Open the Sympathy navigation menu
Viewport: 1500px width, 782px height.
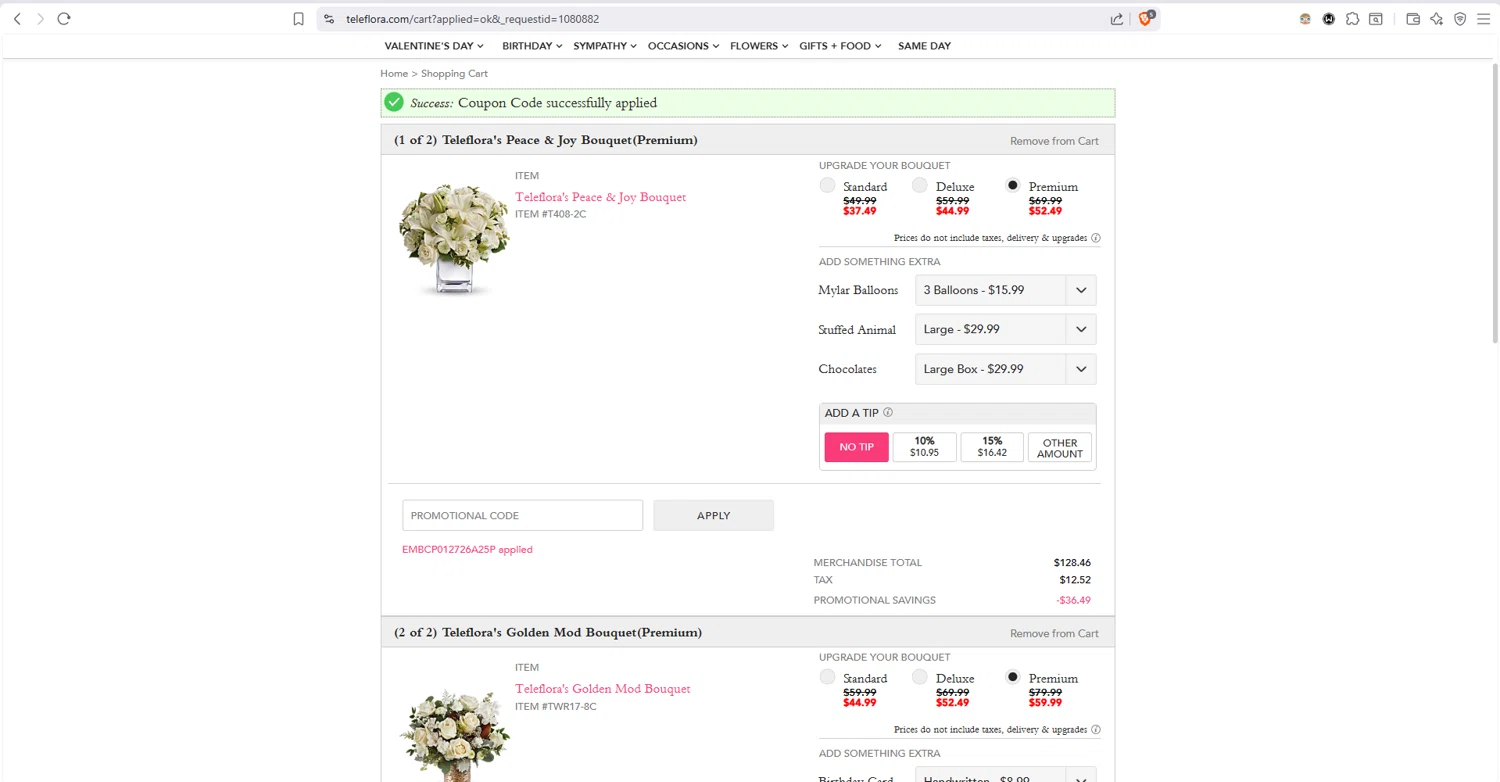coord(604,46)
